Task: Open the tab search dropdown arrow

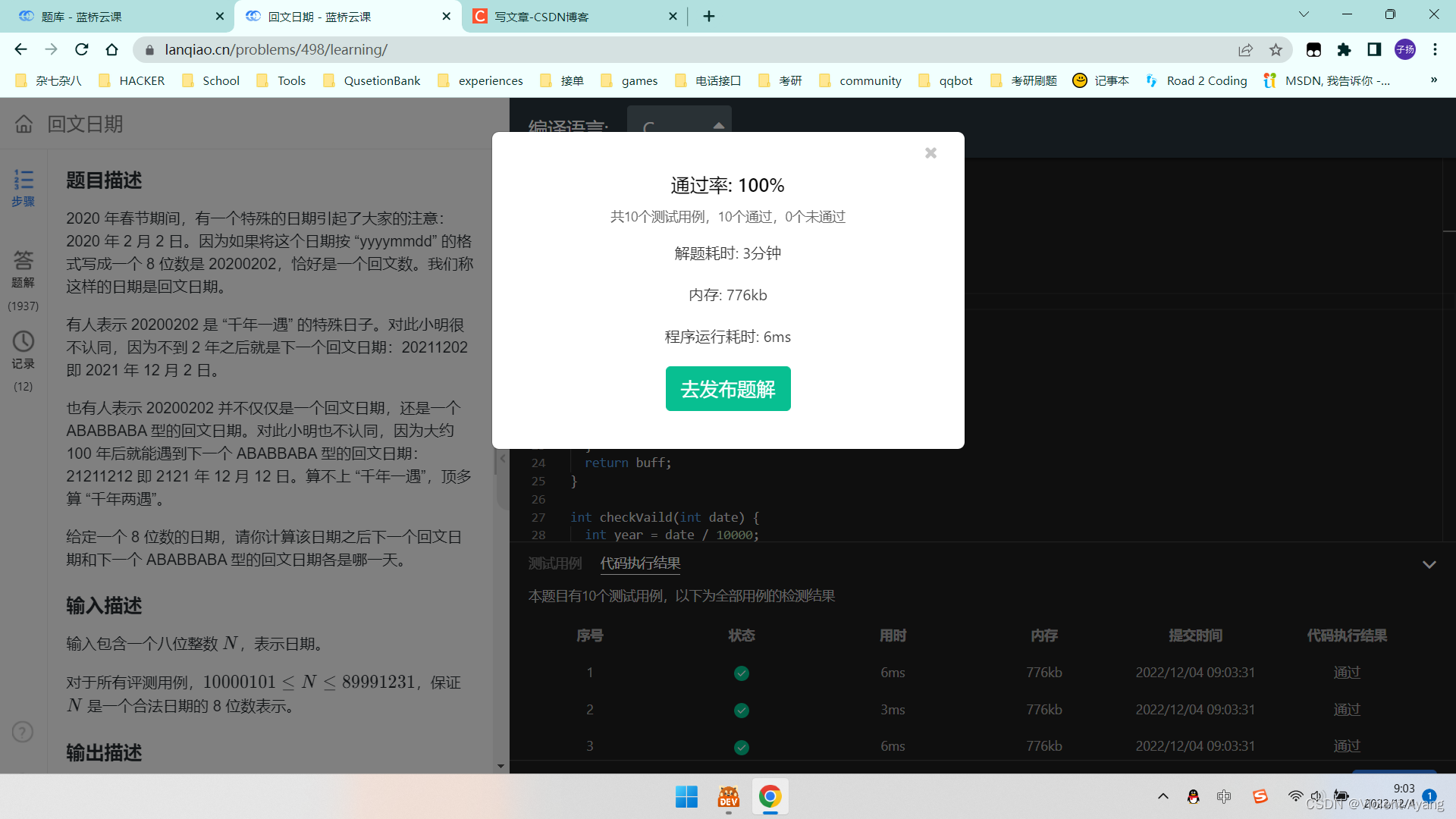Action: tap(1304, 14)
